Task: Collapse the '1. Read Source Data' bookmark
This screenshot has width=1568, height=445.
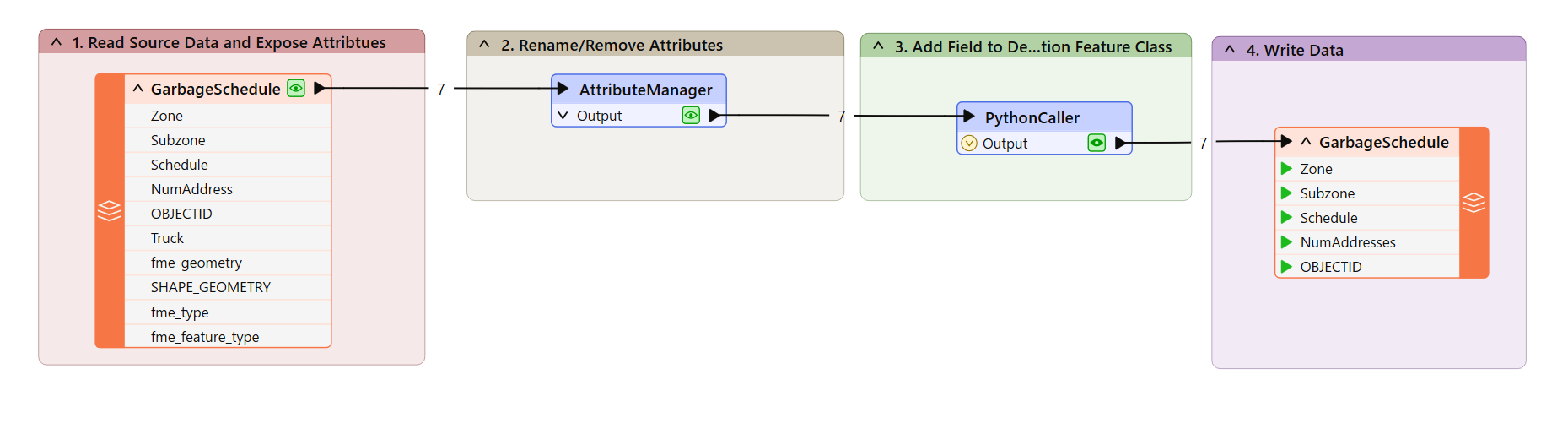Action: (x=57, y=42)
